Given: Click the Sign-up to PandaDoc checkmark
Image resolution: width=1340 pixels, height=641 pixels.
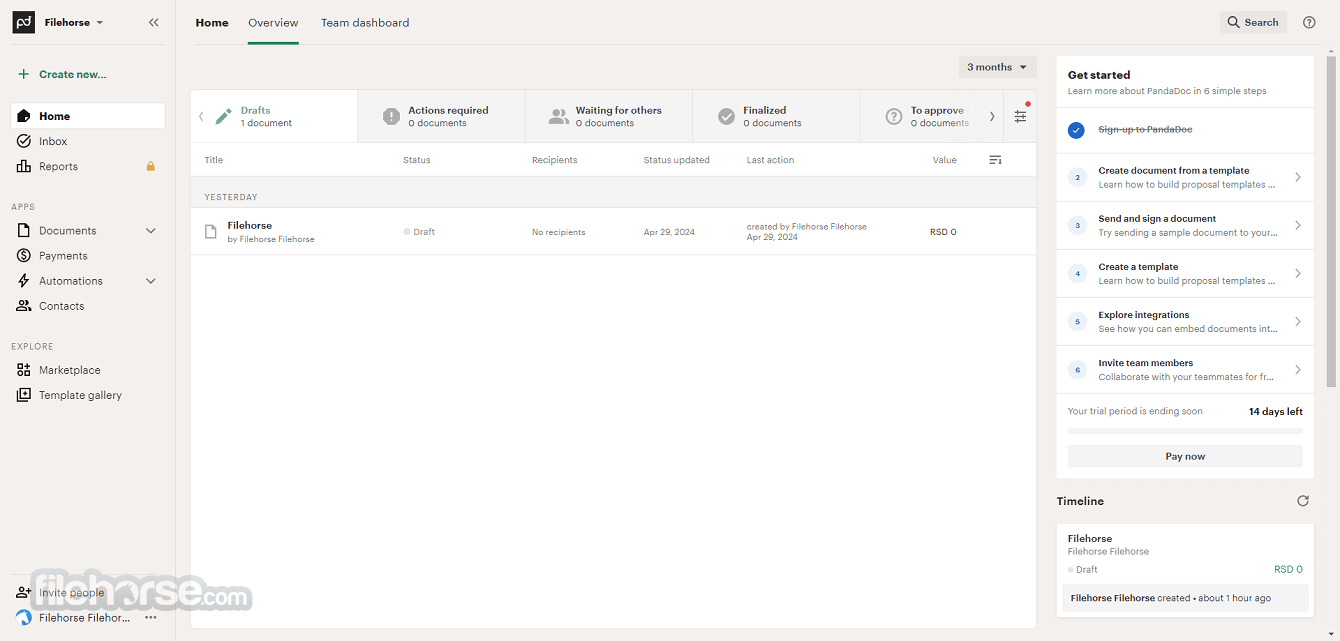Looking at the screenshot, I should (1076, 130).
